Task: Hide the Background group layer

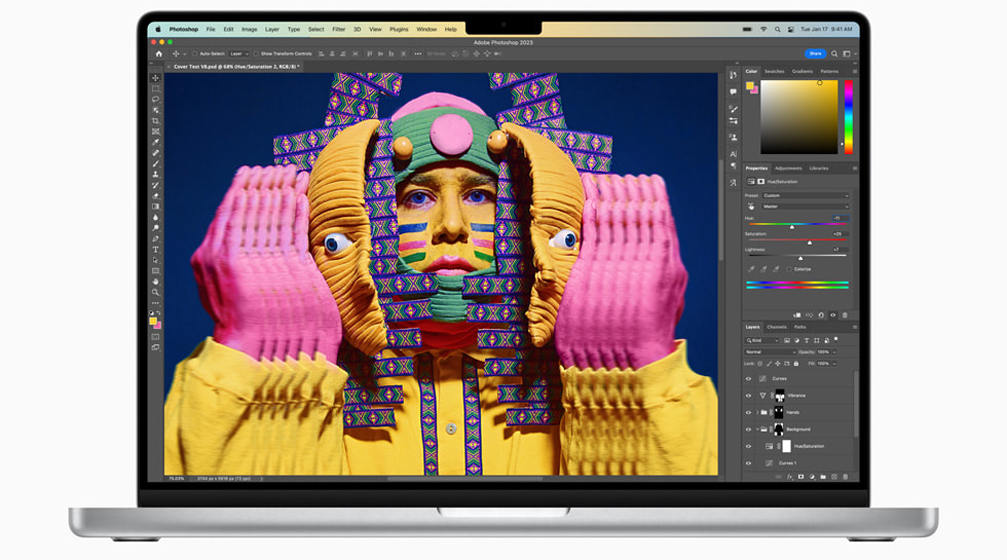Action: (748, 429)
